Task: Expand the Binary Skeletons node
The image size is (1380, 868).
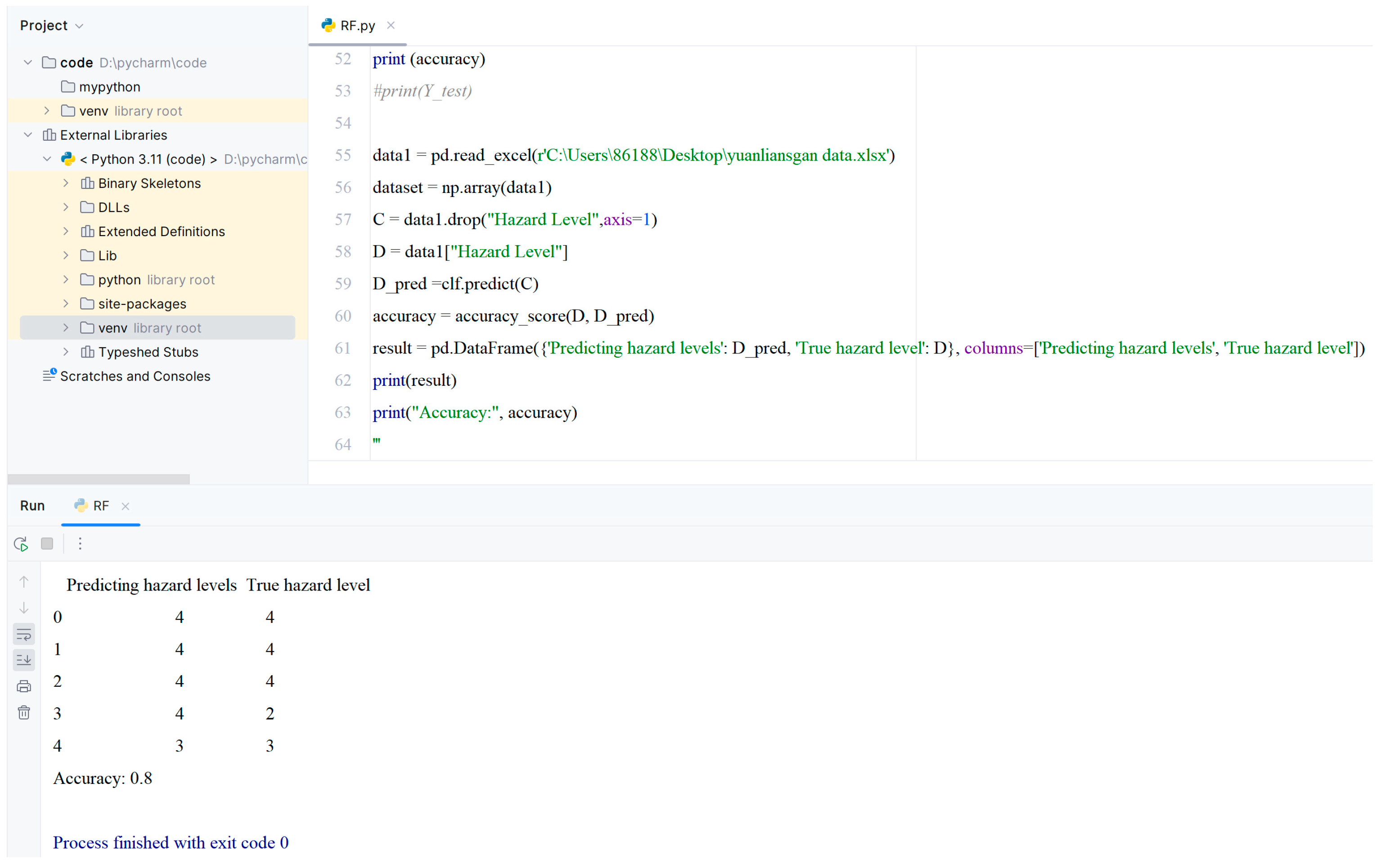Action: pyautogui.click(x=66, y=183)
